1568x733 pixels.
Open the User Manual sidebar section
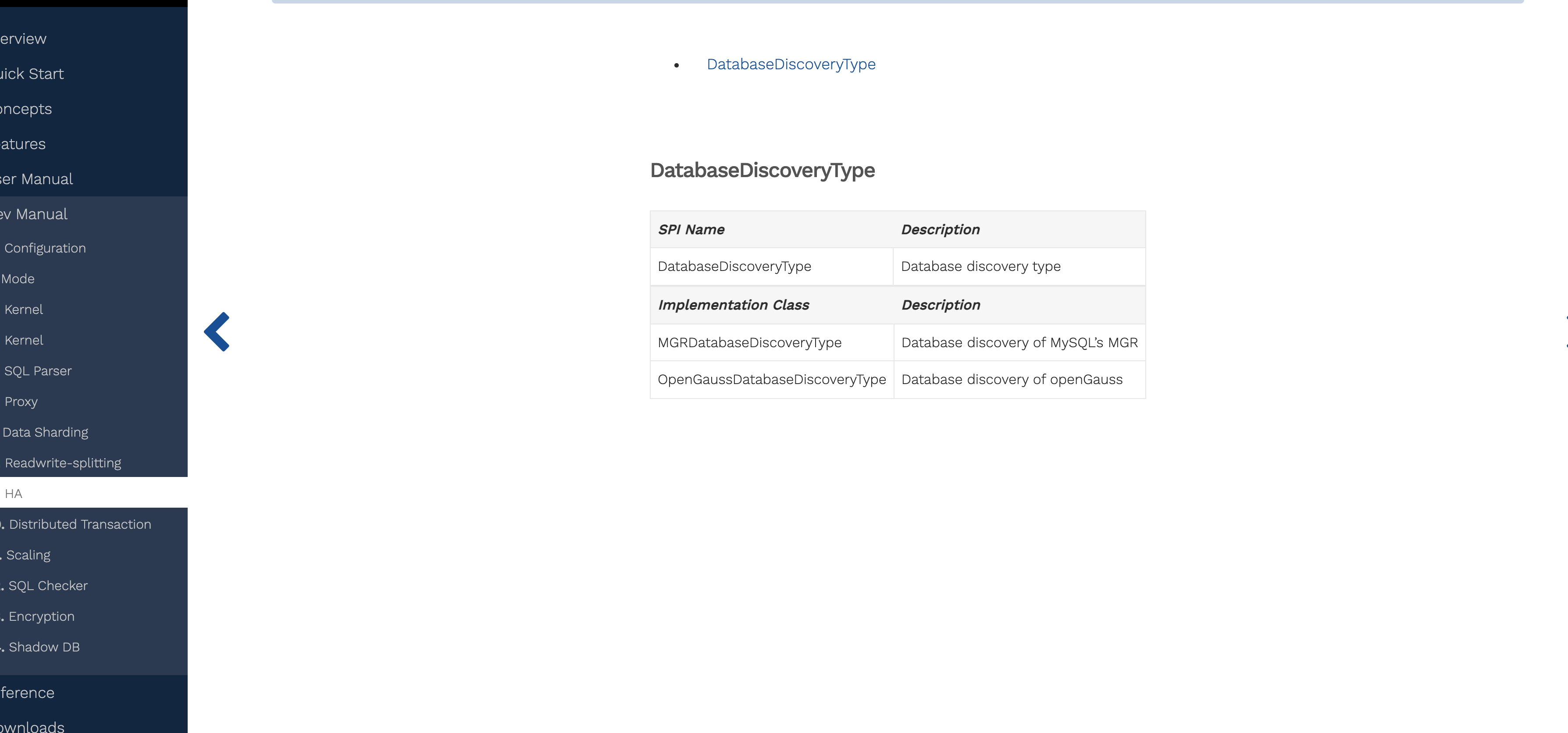click(36, 179)
